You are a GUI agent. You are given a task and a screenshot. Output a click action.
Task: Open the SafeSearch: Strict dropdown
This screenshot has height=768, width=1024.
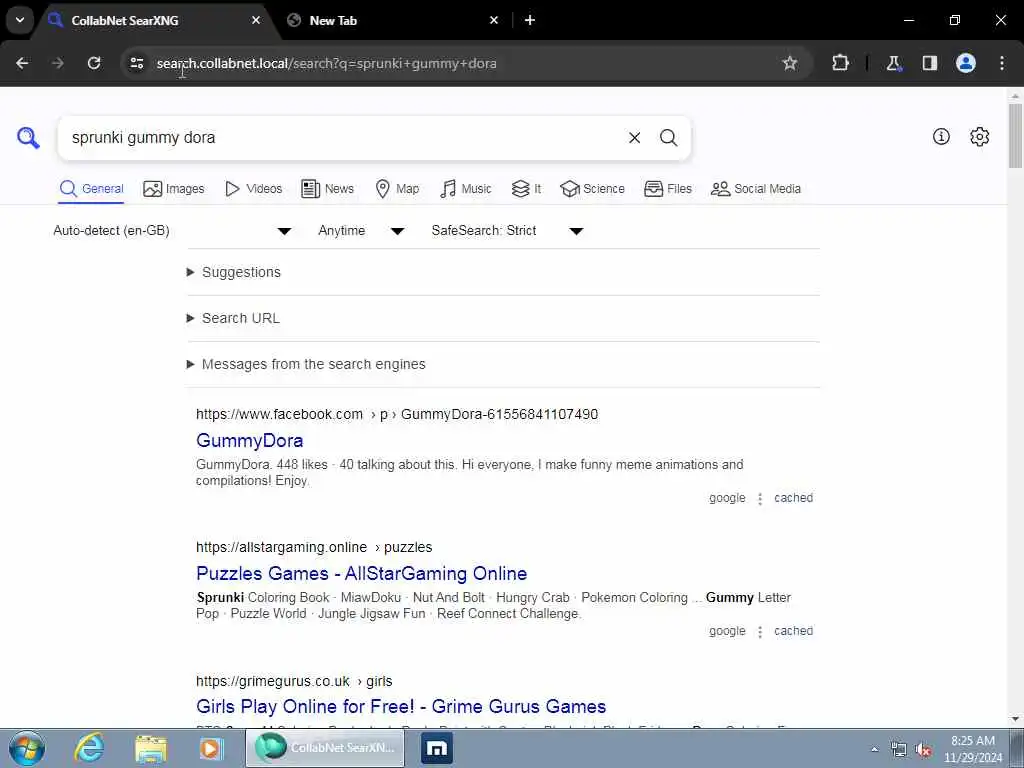pyautogui.click(x=507, y=231)
